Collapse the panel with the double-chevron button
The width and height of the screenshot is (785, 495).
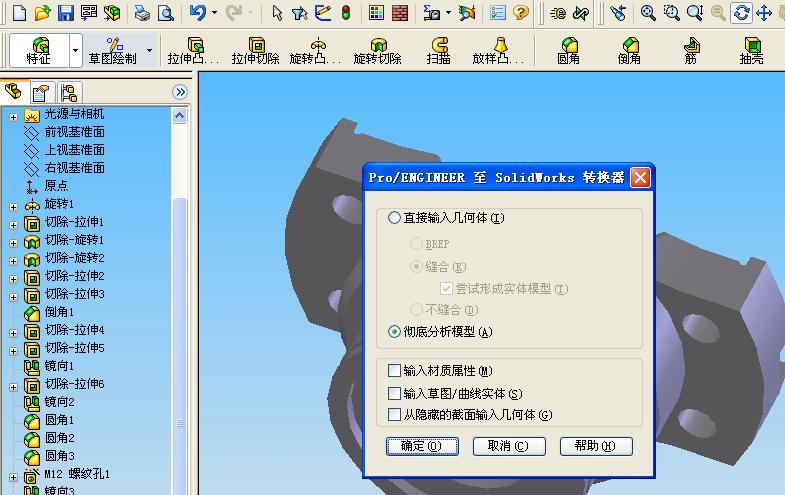coord(180,92)
